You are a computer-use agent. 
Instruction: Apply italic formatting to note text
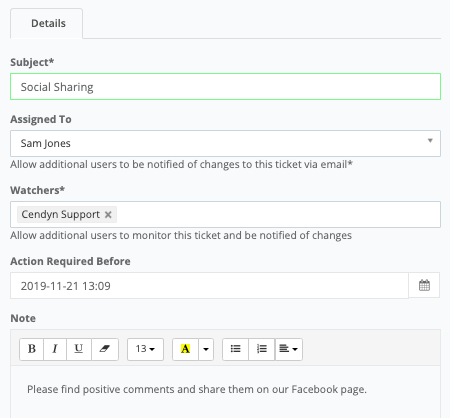pos(55,349)
